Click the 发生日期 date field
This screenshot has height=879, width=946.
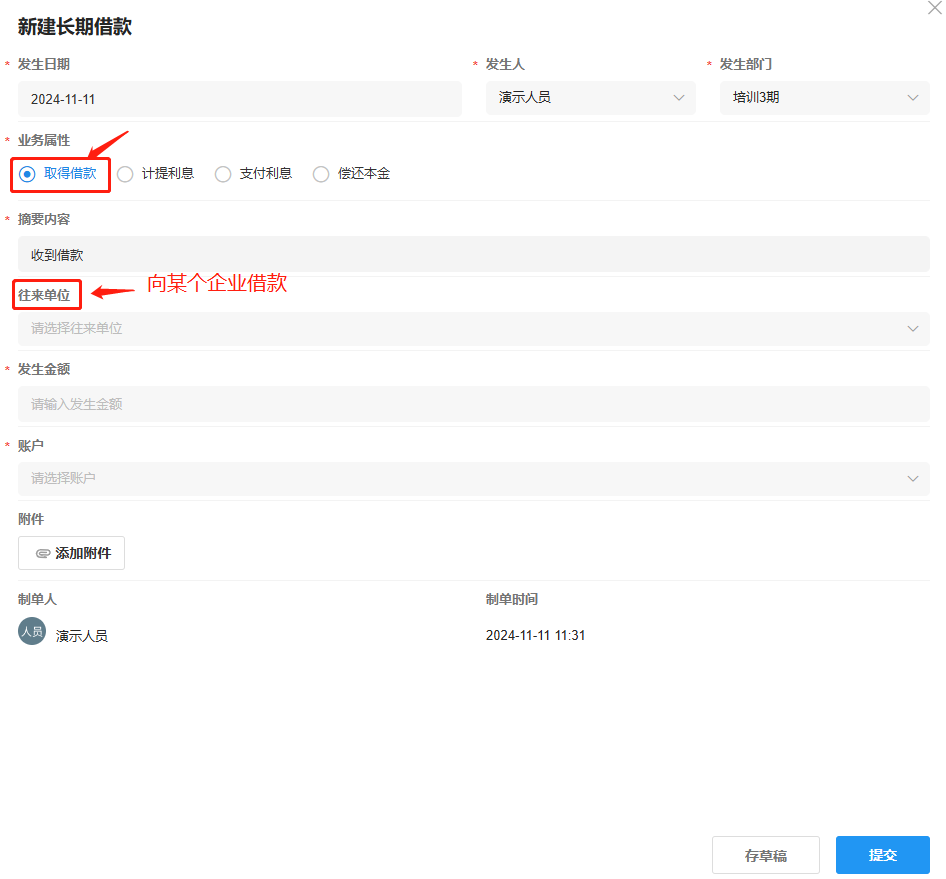point(240,99)
